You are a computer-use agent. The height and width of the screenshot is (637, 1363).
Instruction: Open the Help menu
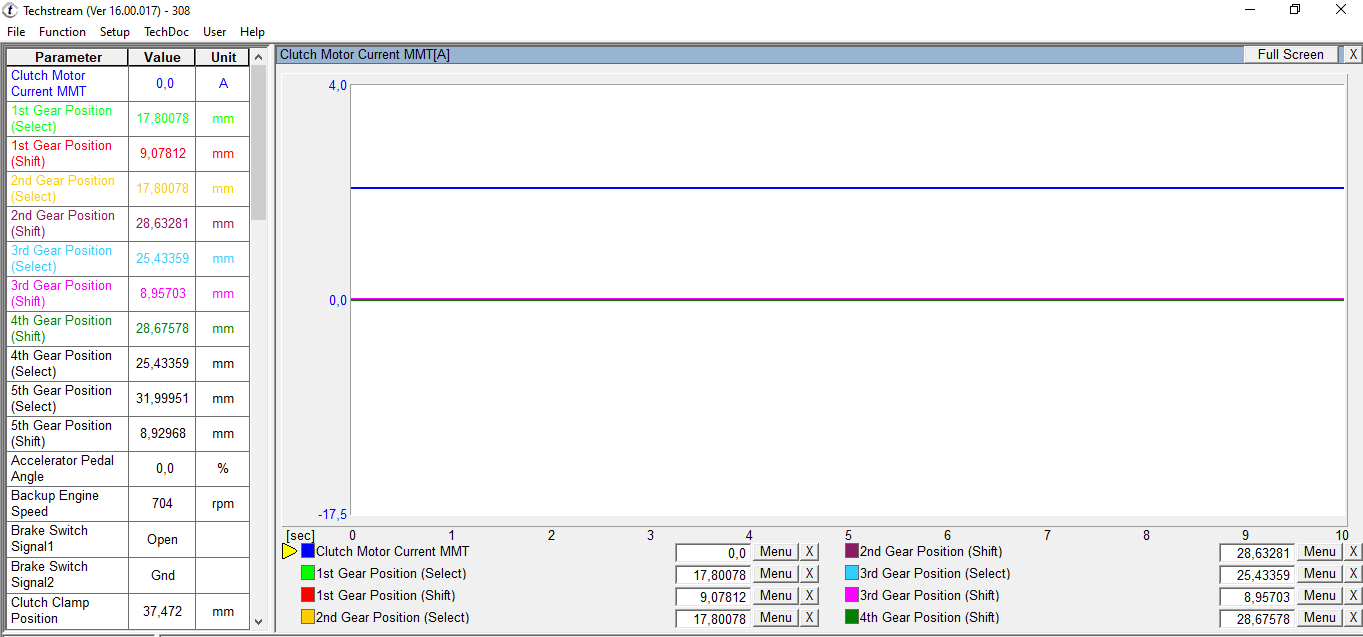[252, 31]
